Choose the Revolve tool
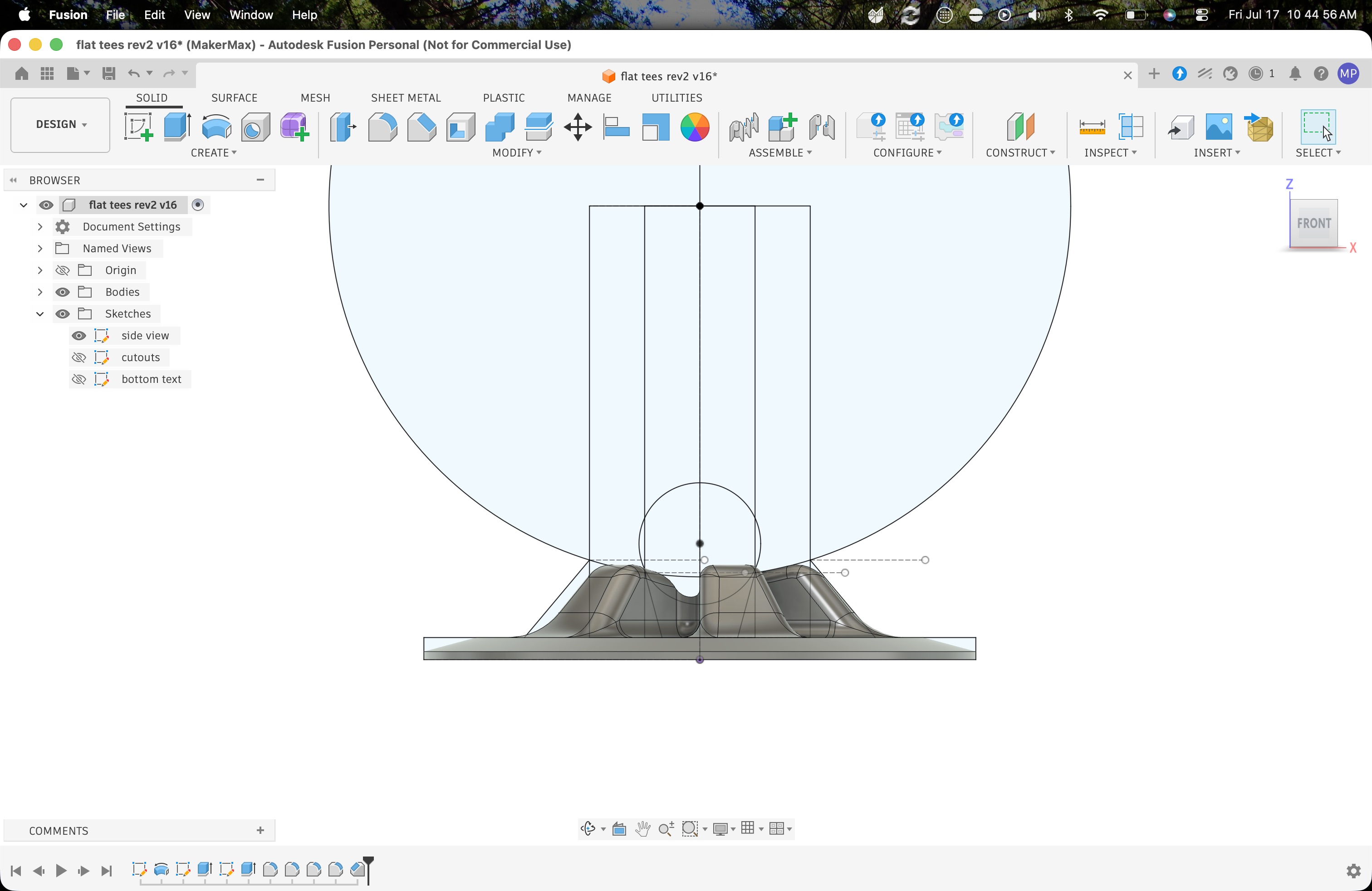Viewport: 1372px width, 891px height. [217, 127]
